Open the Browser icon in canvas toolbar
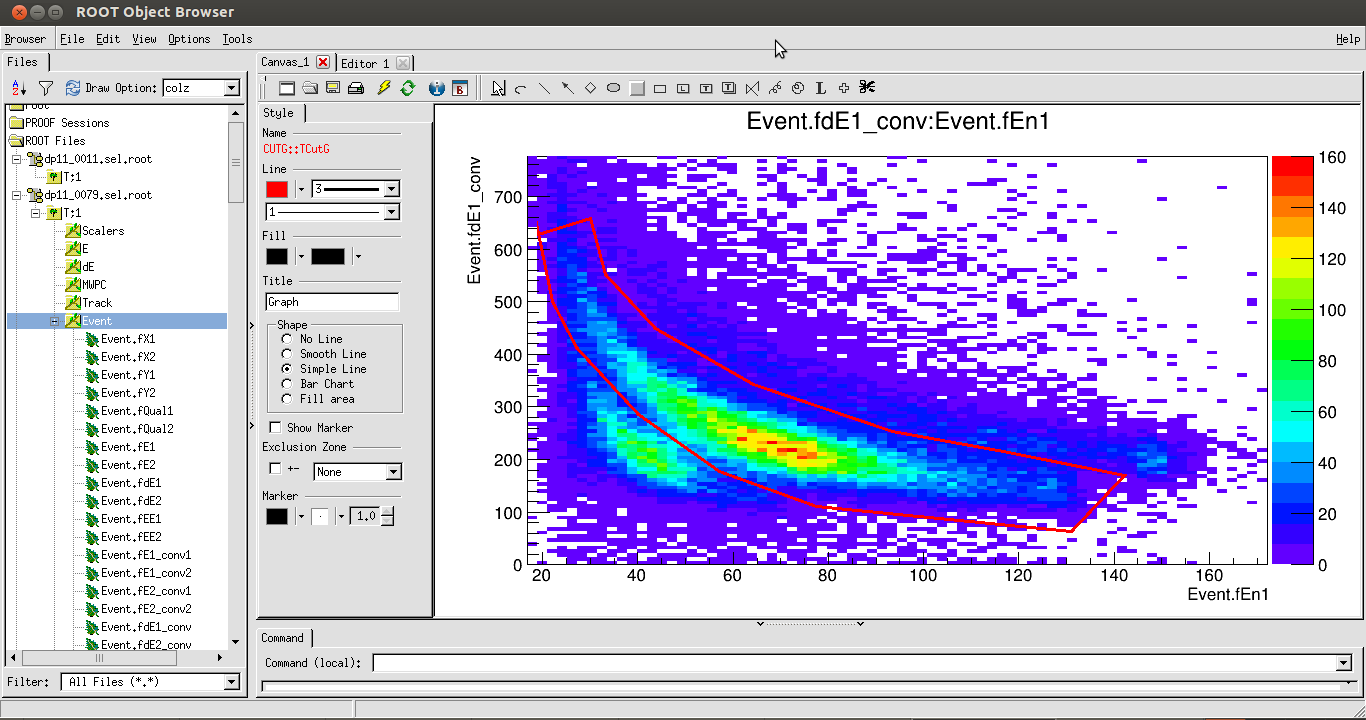Viewport: 1366px width, 720px height. [x=460, y=88]
